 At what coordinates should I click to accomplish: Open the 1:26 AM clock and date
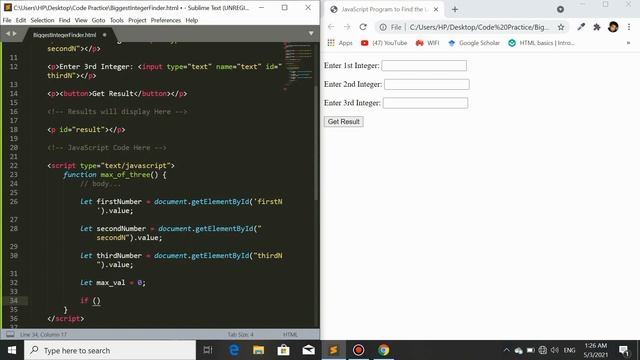596,350
